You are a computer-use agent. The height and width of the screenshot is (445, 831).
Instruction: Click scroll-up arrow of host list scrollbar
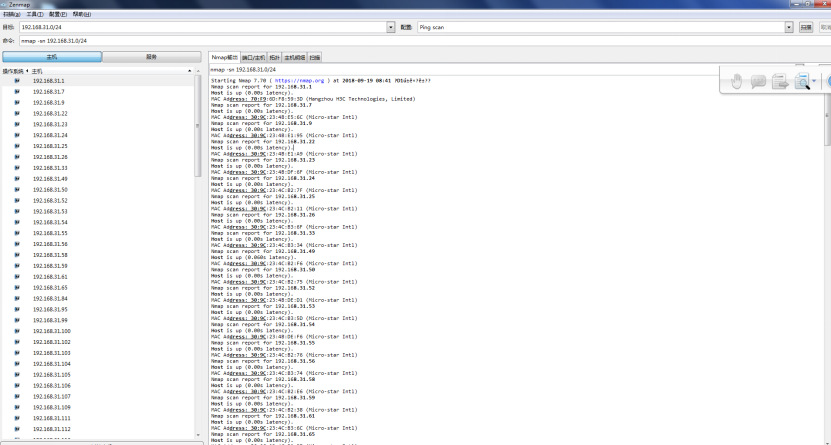point(198,71)
